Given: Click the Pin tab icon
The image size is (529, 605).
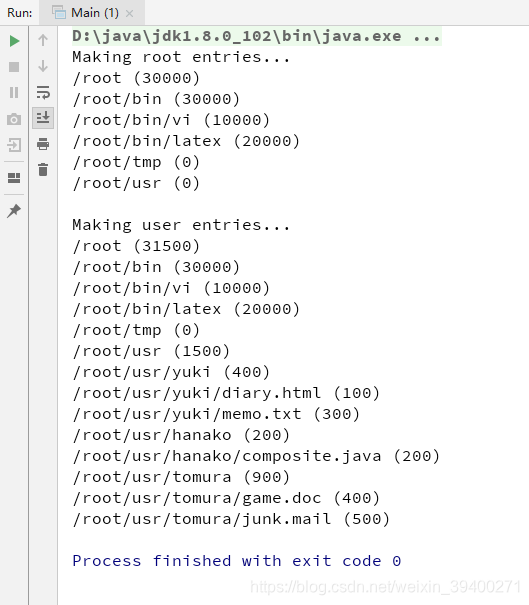Looking at the screenshot, I should click(x=14, y=211).
